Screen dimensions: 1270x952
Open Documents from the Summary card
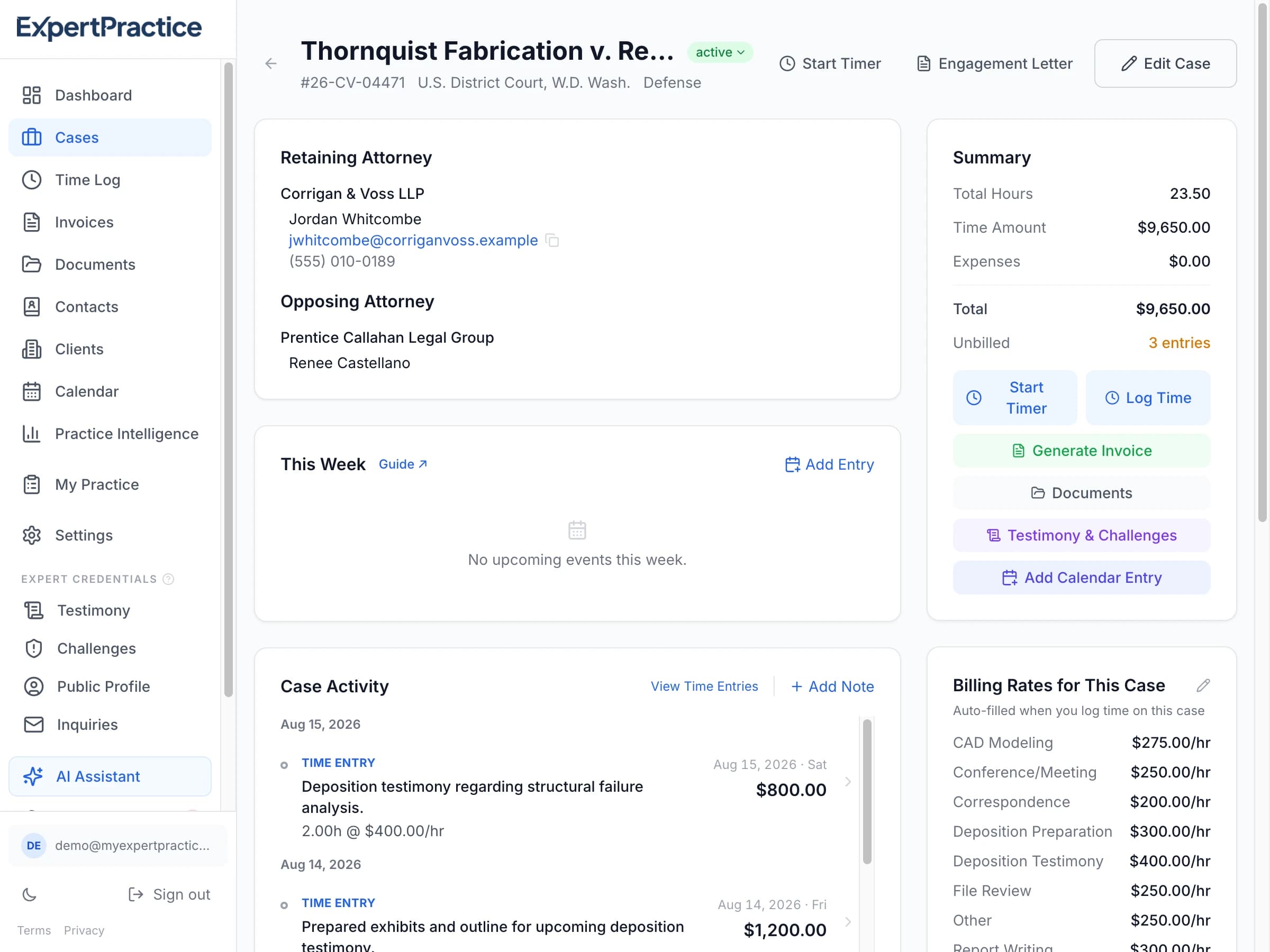tap(1082, 493)
